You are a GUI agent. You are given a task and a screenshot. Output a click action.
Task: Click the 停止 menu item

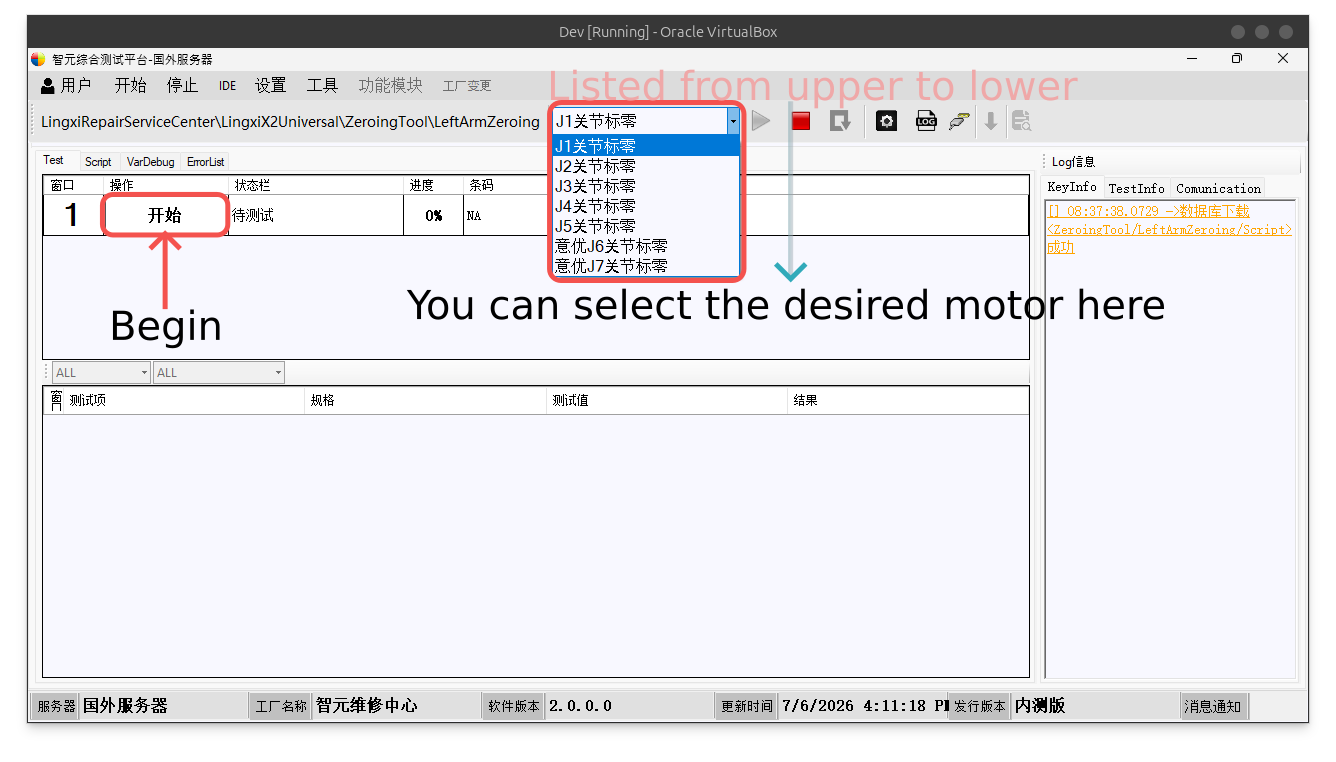[182, 86]
